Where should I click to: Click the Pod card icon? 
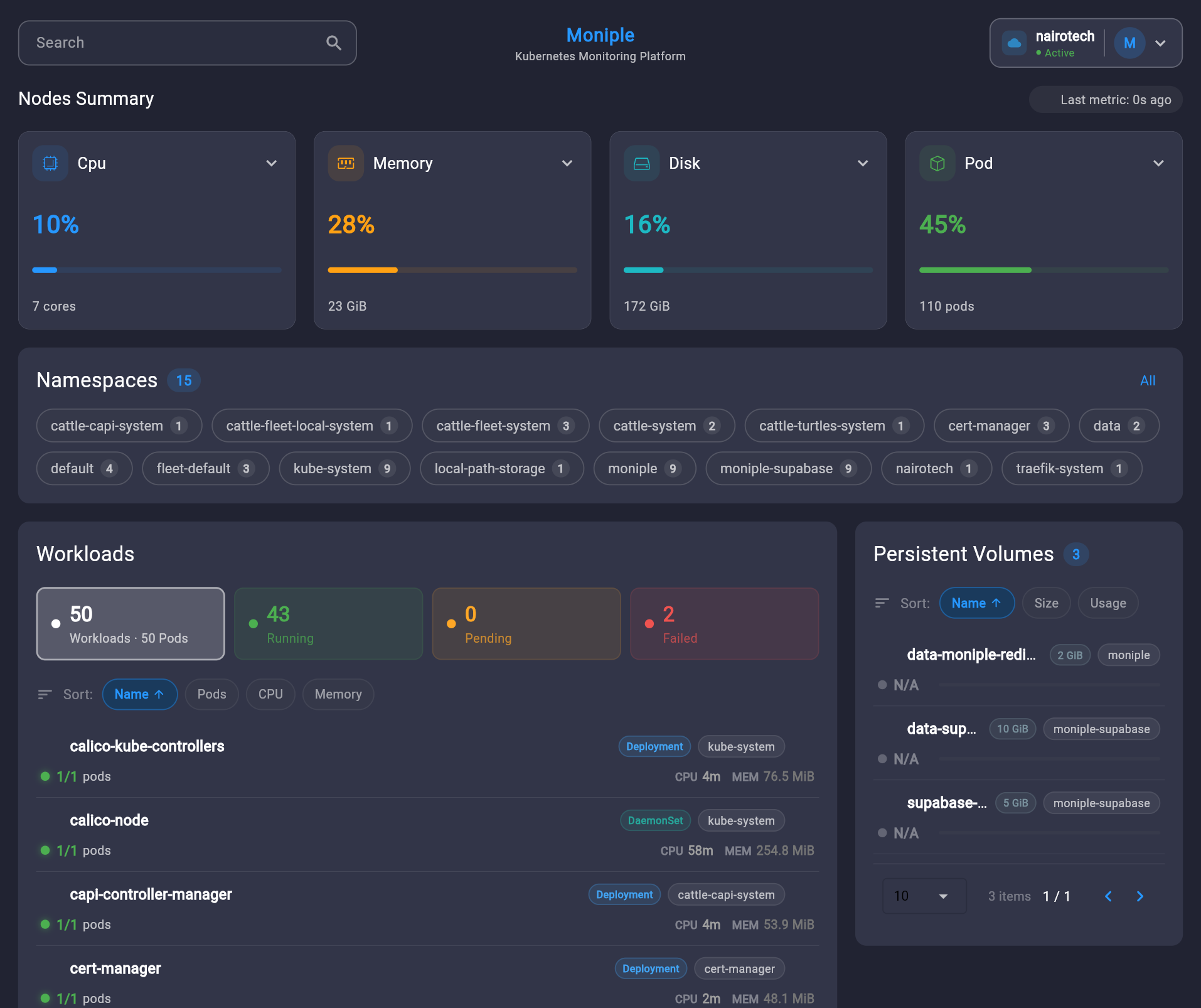(937, 163)
